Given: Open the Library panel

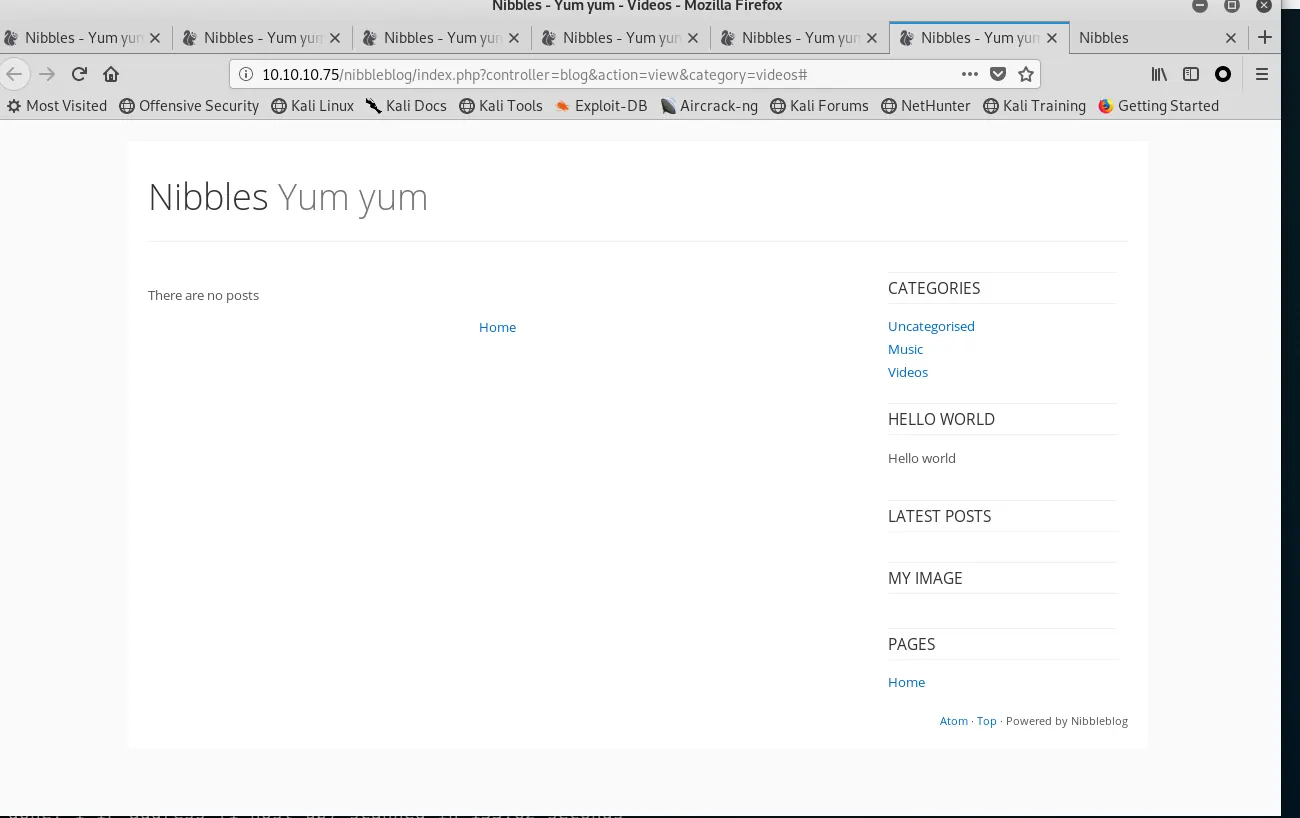Looking at the screenshot, I should tap(1159, 74).
